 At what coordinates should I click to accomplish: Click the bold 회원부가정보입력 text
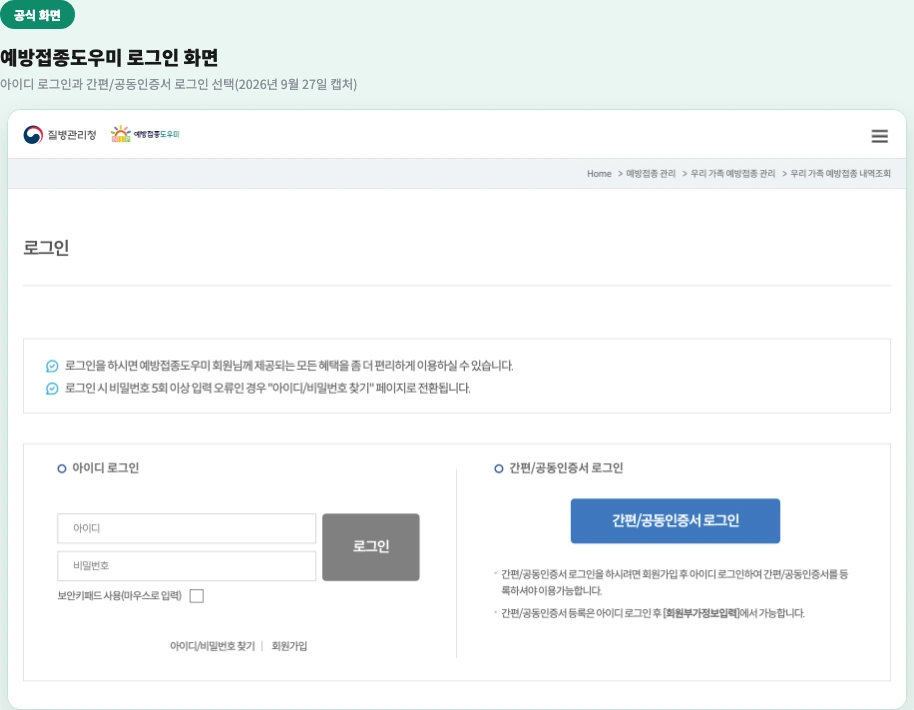click(701, 613)
